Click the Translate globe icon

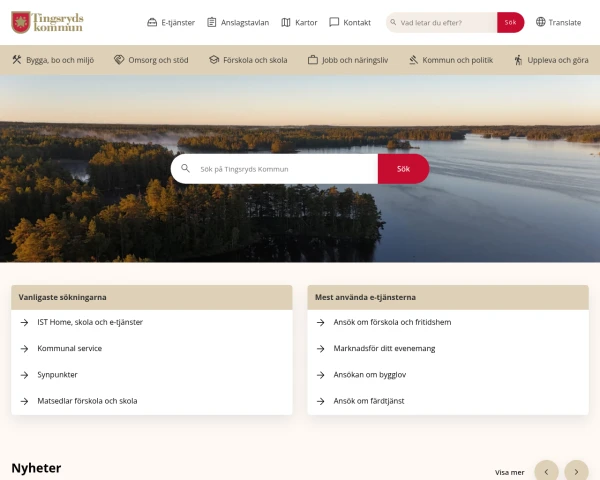pyautogui.click(x=540, y=22)
